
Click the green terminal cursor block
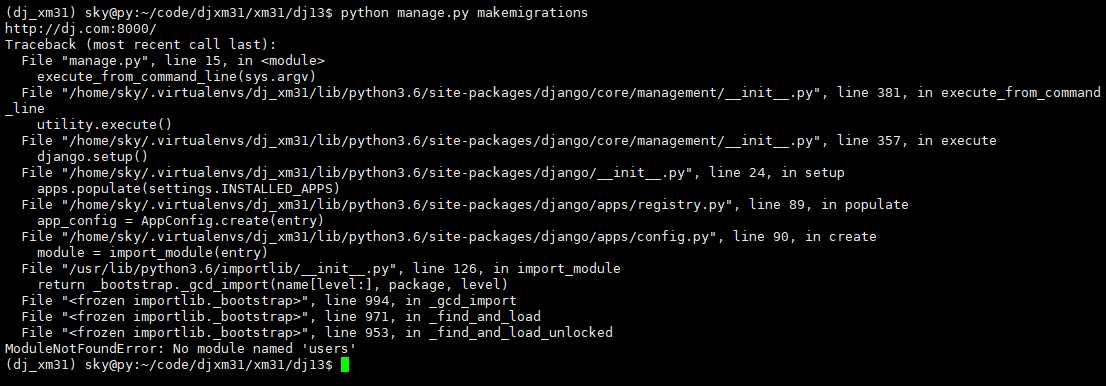coord(345,365)
